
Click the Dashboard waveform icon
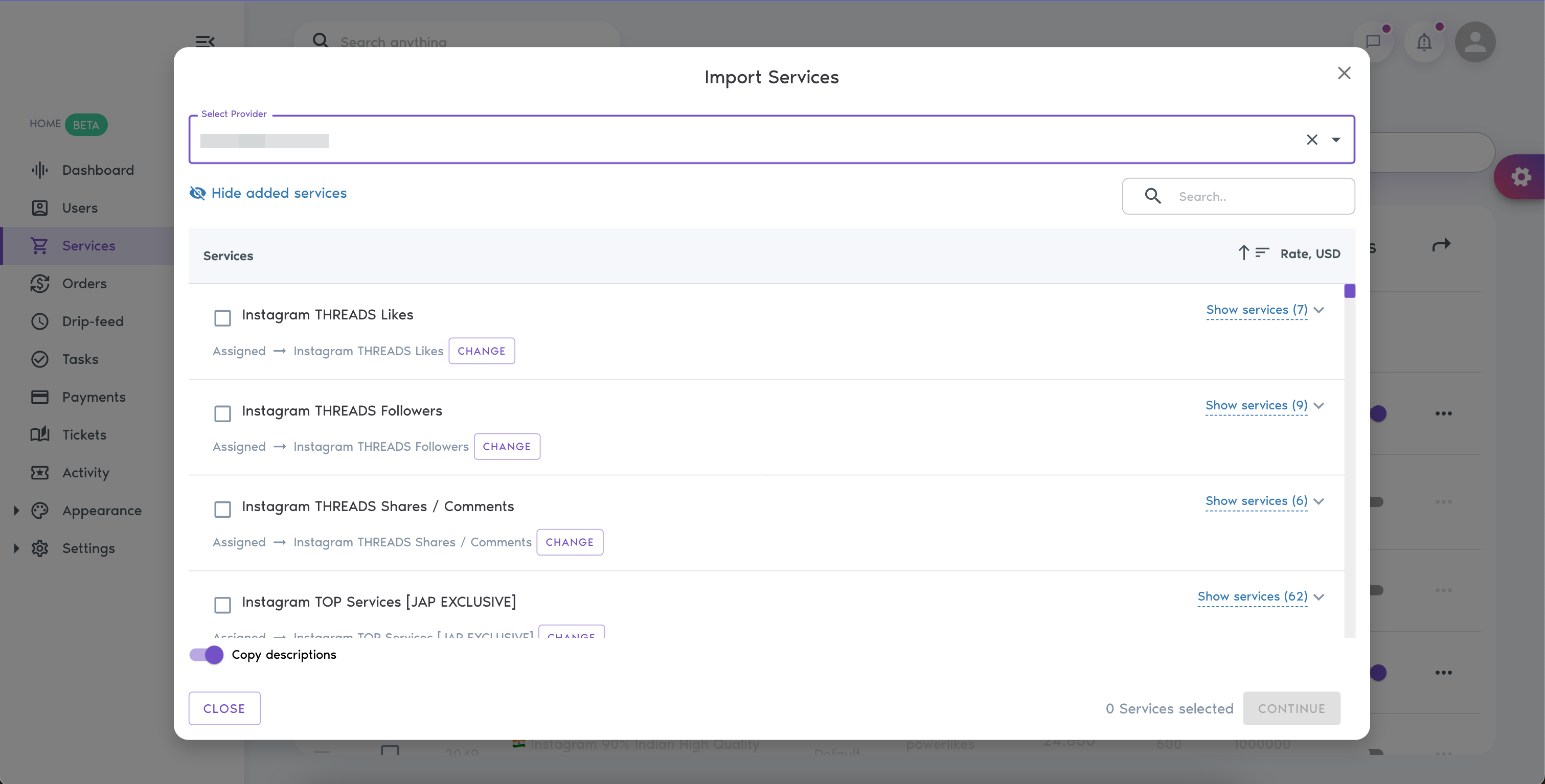pos(39,170)
